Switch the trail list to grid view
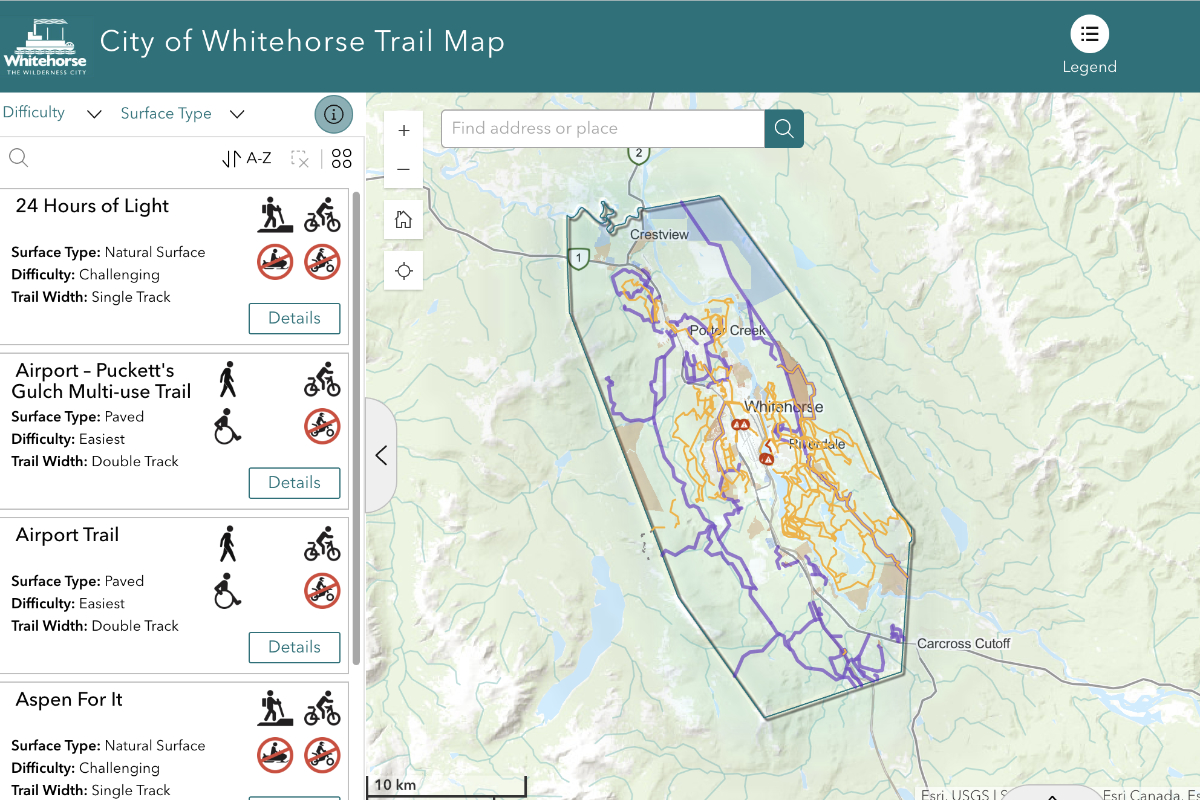The height and width of the screenshot is (800, 1200). pyautogui.click(x=341, y=157)
